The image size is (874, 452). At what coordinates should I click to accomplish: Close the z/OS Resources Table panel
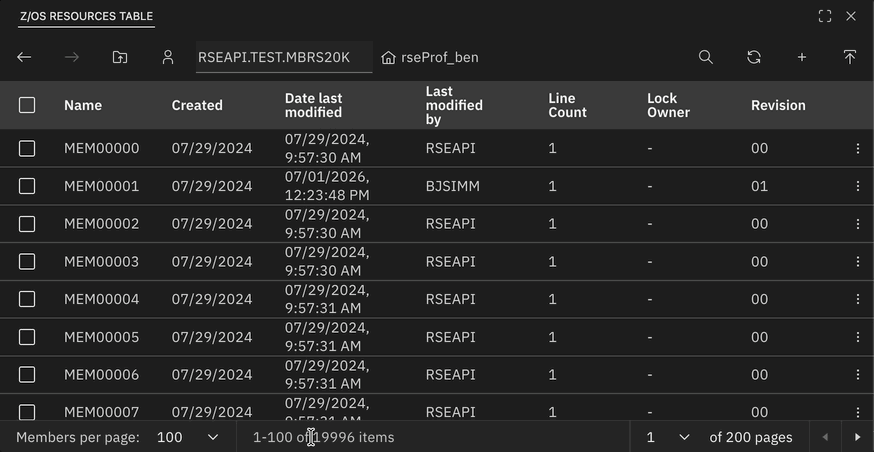(x=851, y=16)
